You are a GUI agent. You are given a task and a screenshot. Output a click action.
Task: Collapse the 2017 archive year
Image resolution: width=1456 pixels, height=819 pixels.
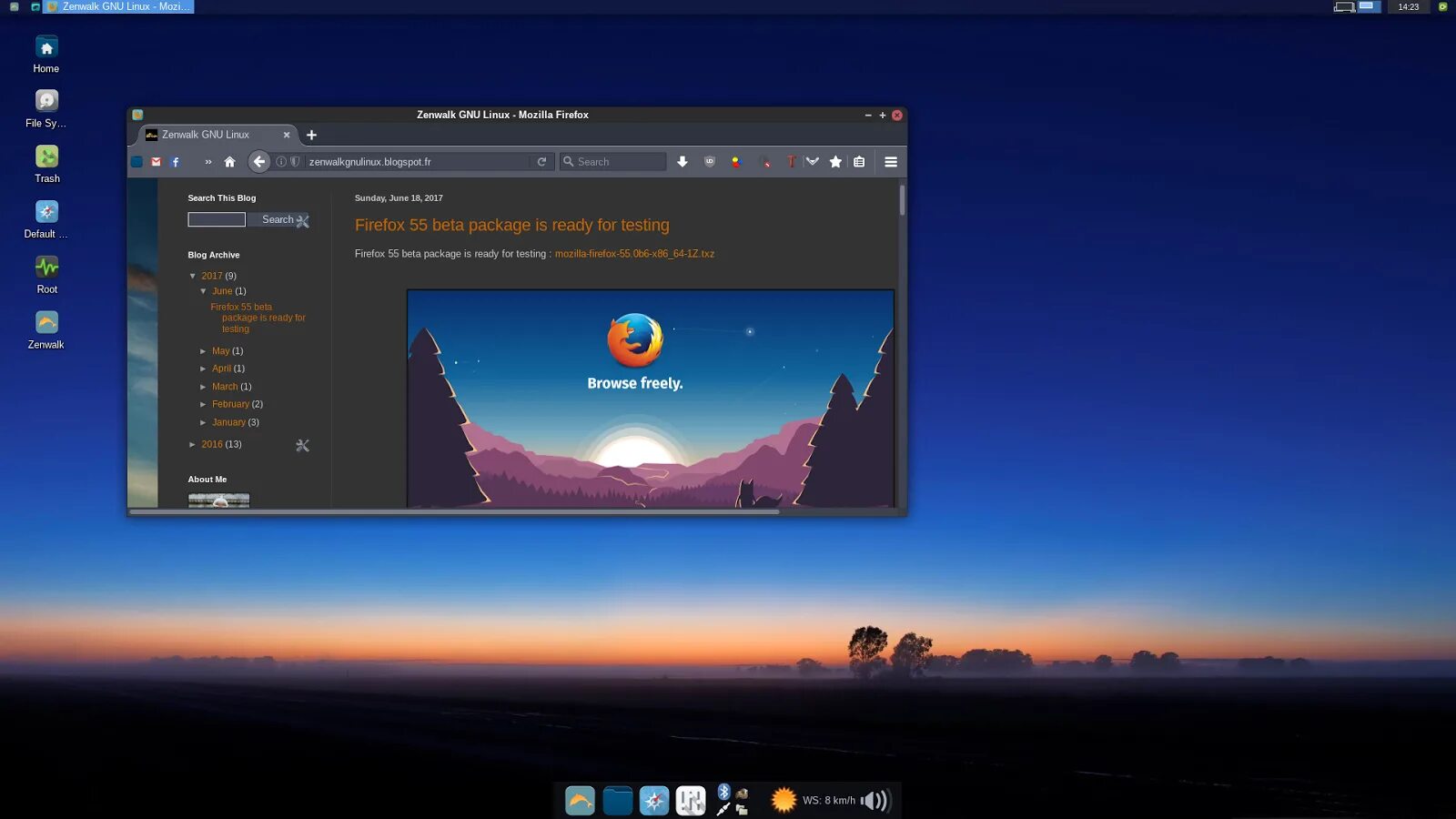(x=193, y=276)
